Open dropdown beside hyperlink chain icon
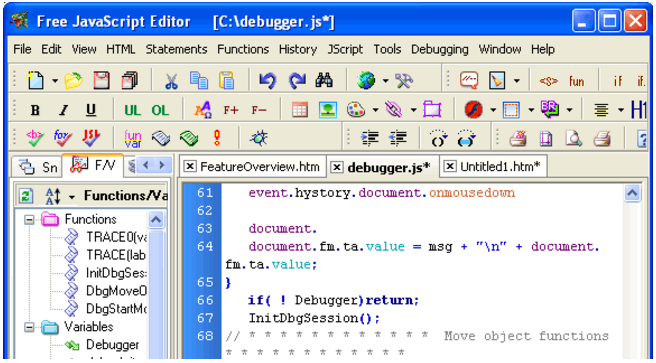 pyautogui.click(x=413, y=110)
